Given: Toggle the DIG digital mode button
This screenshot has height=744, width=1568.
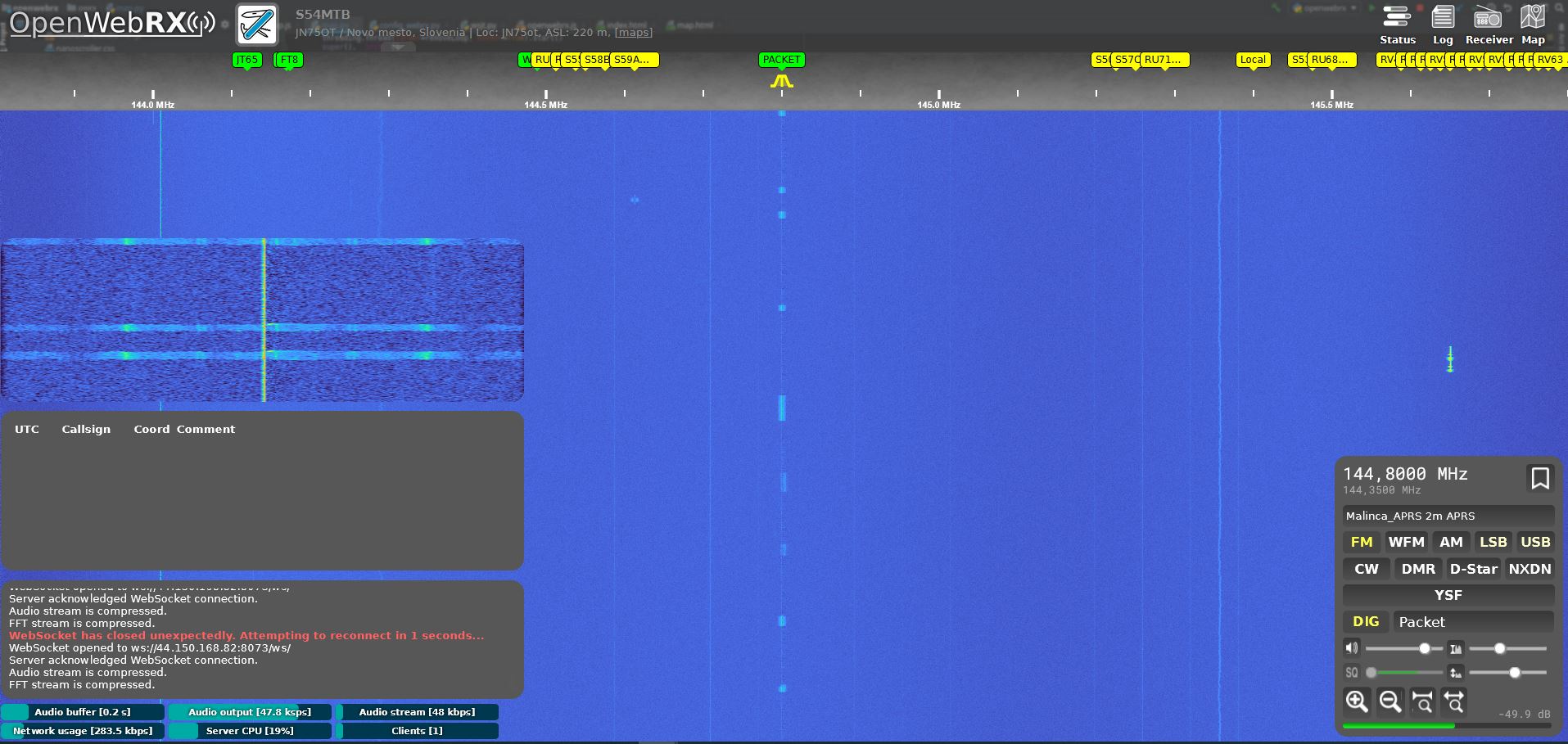Looking at the screenshot, I should [x=1365, y=622].
